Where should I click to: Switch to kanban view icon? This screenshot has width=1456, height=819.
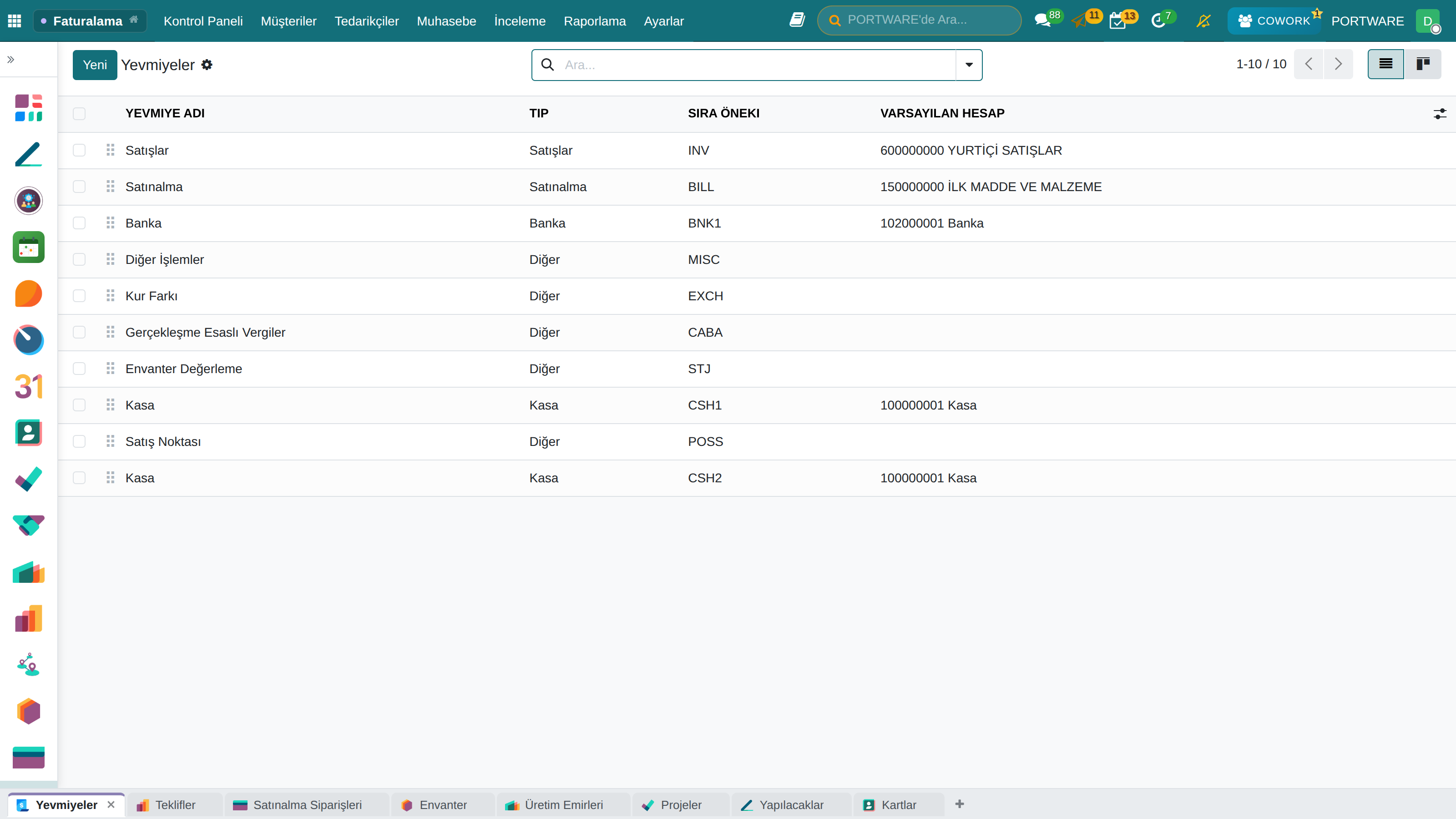tap(1423, 65)
